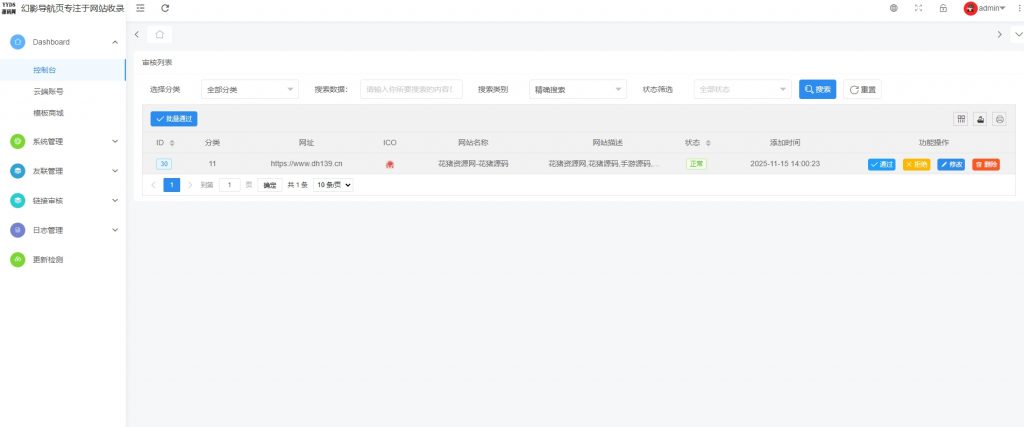
Task: Open the 10条/页 page size selector
Action: pos(333,185)
